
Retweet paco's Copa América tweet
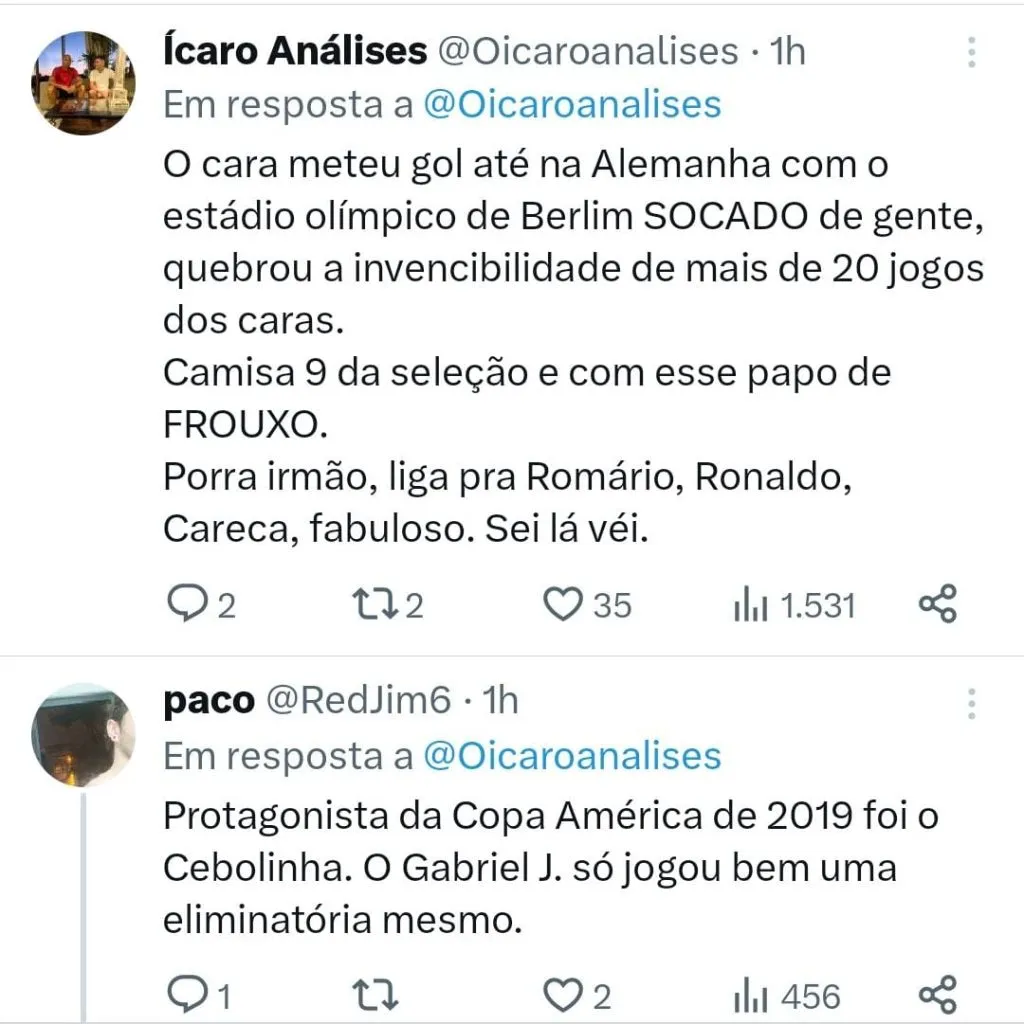click(x=376, y=995)
